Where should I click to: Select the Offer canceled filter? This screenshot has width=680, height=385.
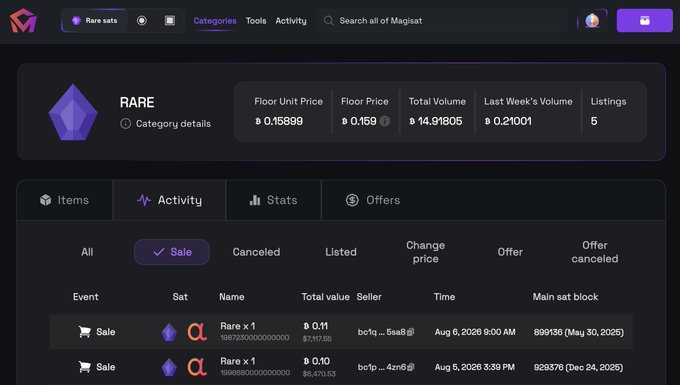[595, 252]
